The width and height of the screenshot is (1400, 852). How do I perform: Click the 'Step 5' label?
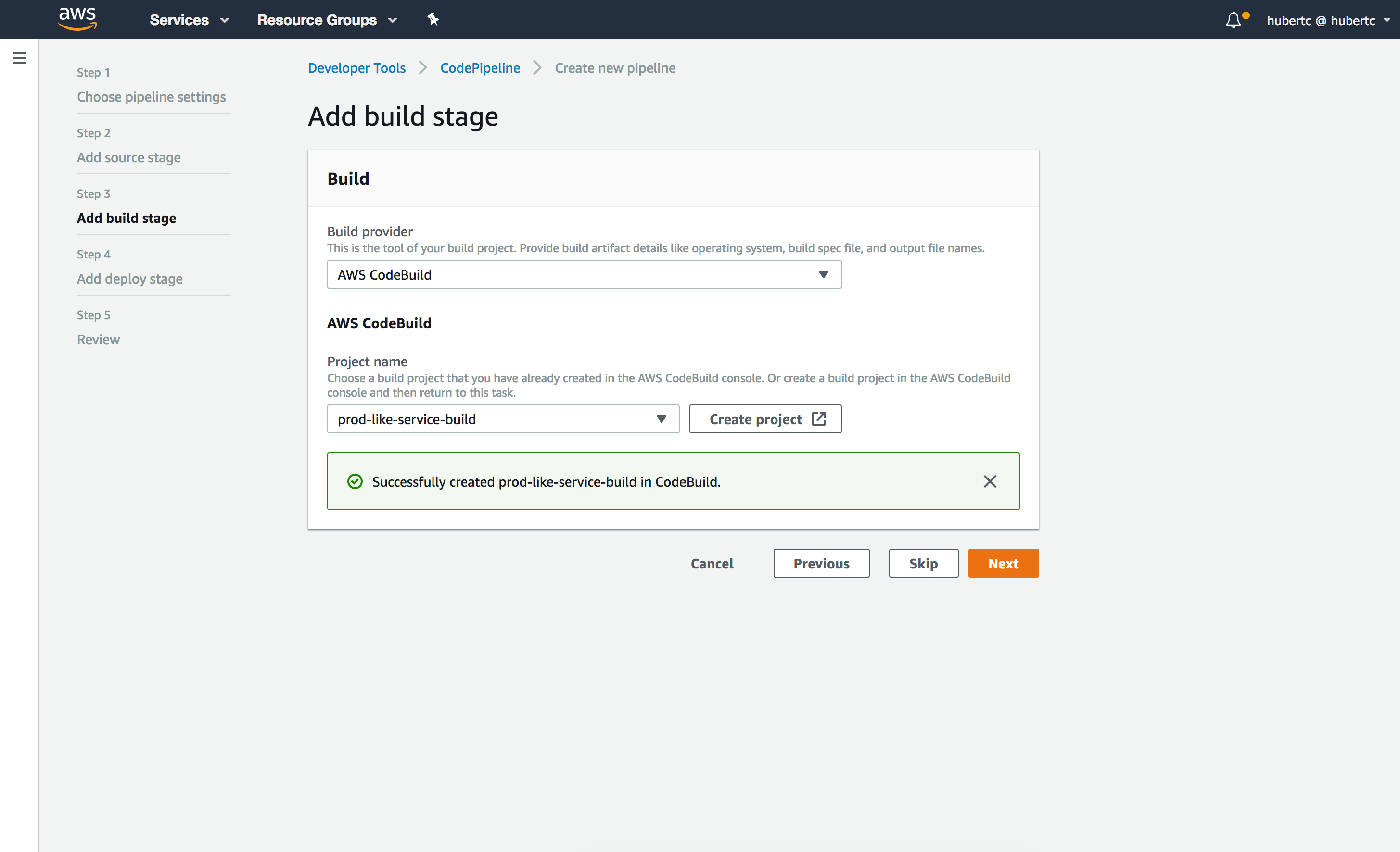point(94,315)
